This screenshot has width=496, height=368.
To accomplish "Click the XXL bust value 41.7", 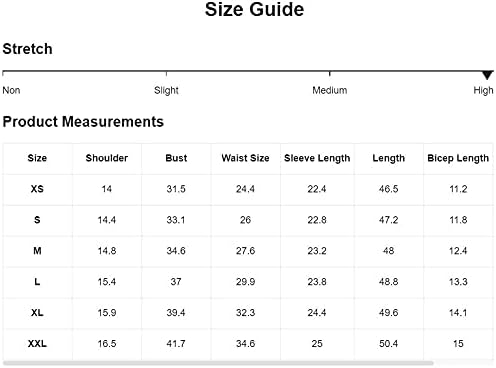I will (x=176, y=344).
